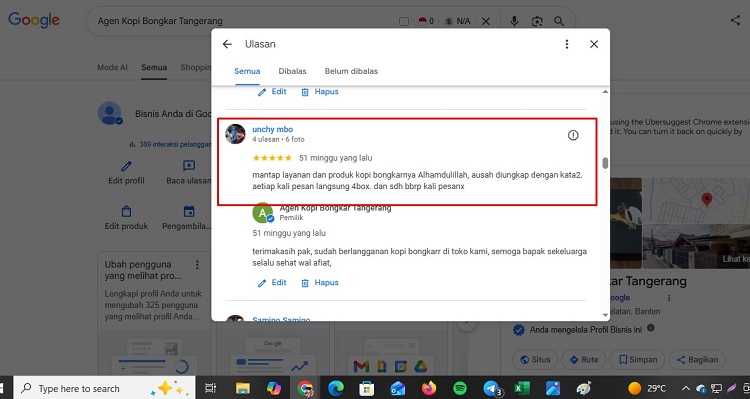The image size is (750, 399).
Task: Open Excel from taskbar
Action: click(522, 388)
